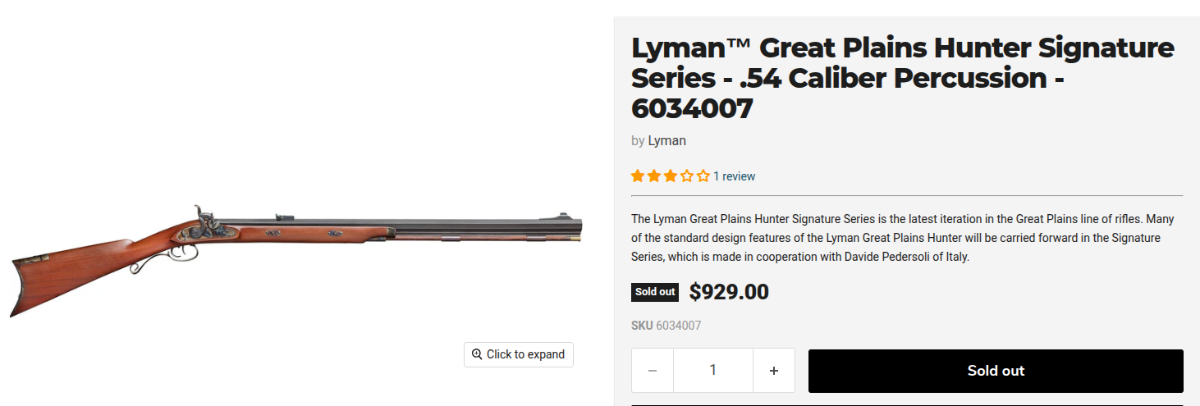Viewport: 1200px width, 406px height.
Task: Click the third filled rating star
Action: (x=670, y=176)
